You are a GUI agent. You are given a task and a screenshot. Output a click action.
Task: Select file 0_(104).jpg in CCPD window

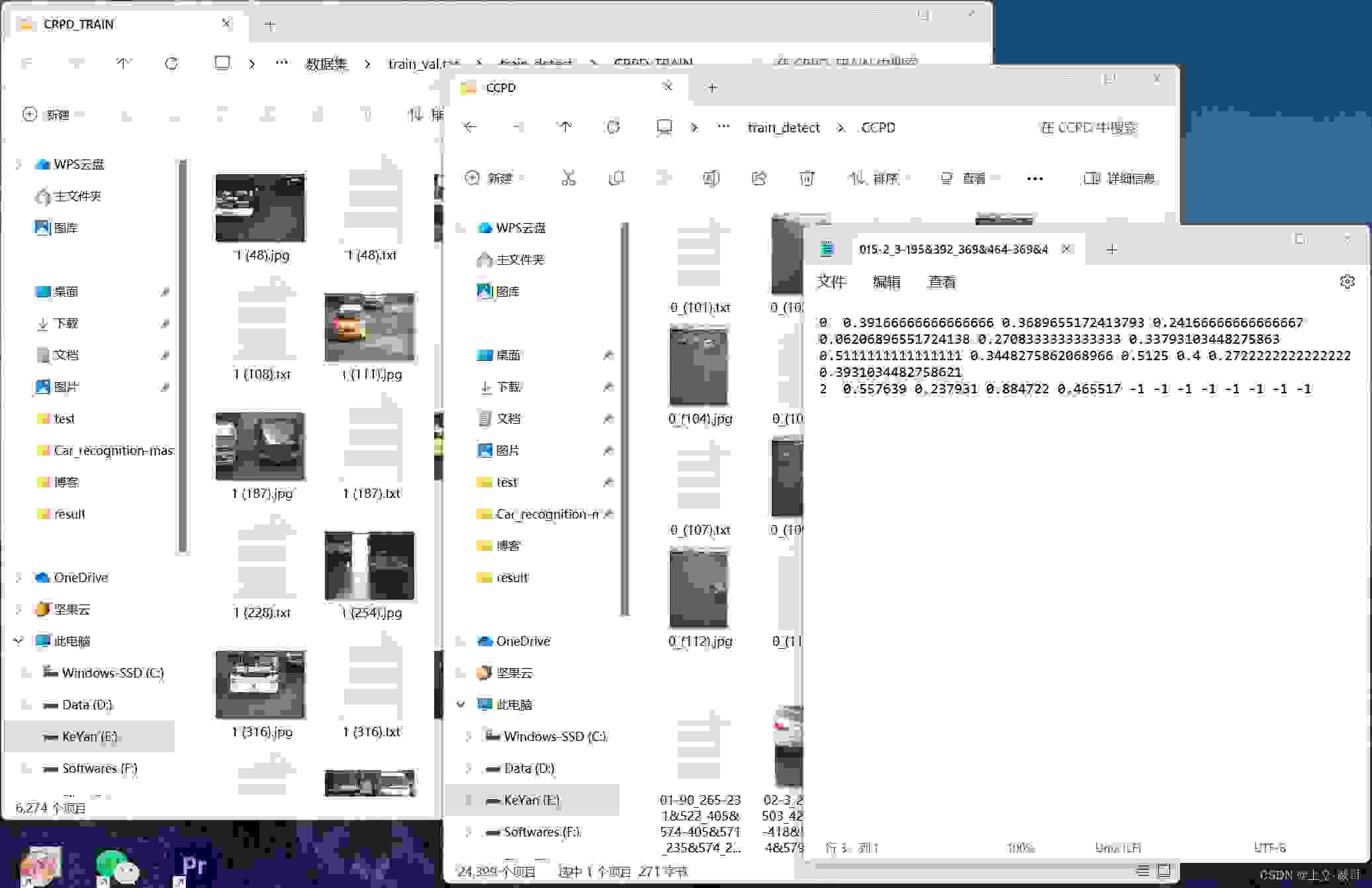[700, 375]
